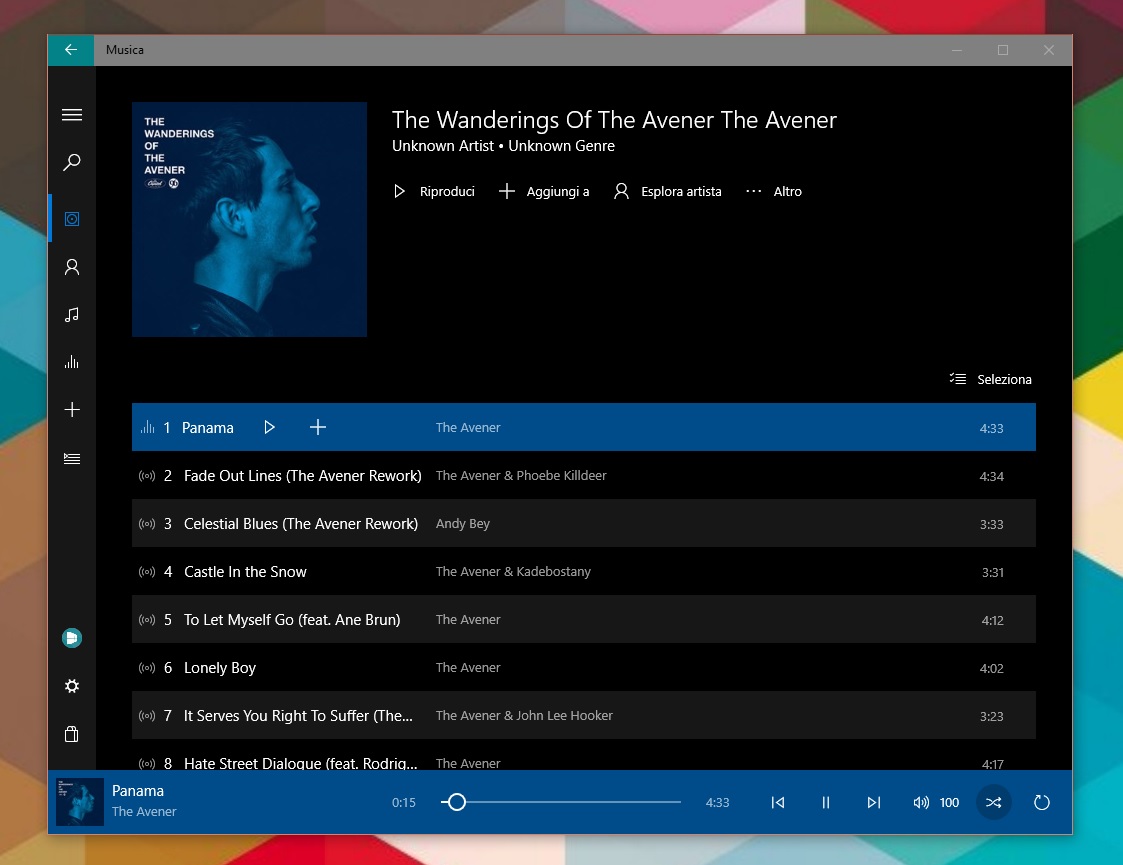This screenshot has height=865, width=1123.
Task: Click Seleziona to select tracks
Action: coord(991,379)
